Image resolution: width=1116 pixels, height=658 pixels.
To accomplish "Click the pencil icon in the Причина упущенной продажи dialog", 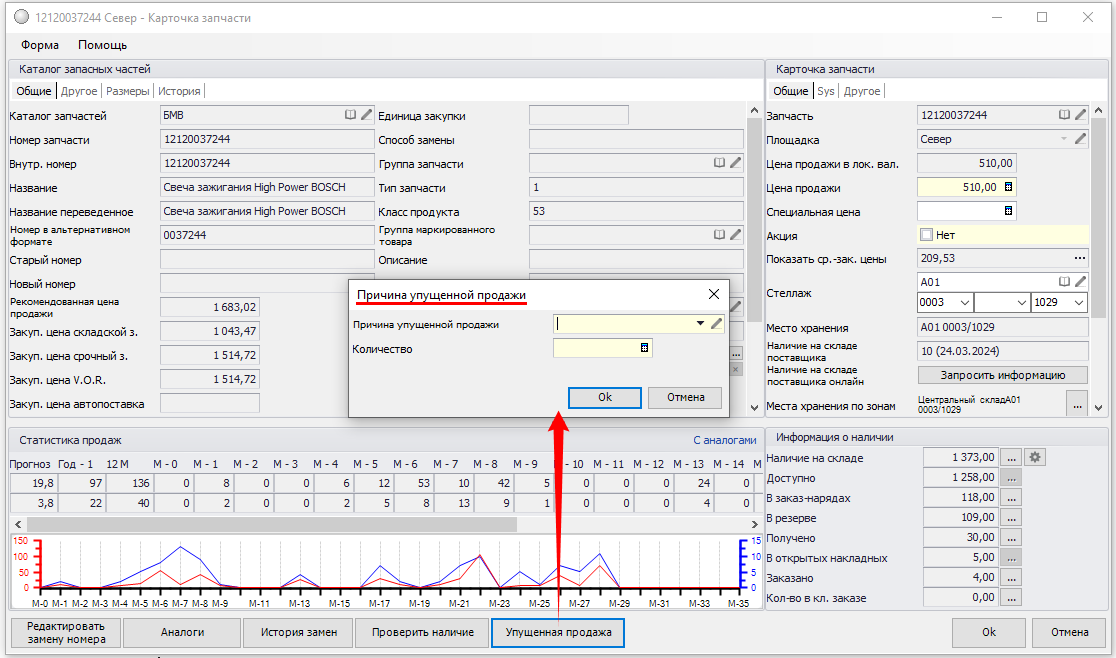I will pos(716,324).
